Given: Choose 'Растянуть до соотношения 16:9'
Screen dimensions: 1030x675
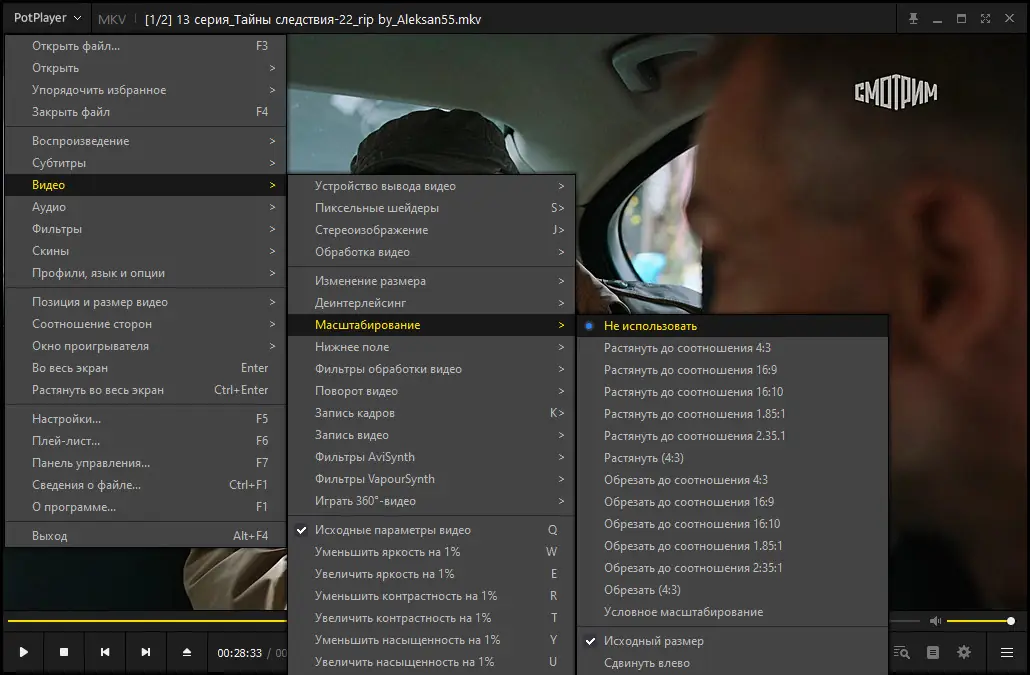Looking at the screenshot, I should click(688, 370).
